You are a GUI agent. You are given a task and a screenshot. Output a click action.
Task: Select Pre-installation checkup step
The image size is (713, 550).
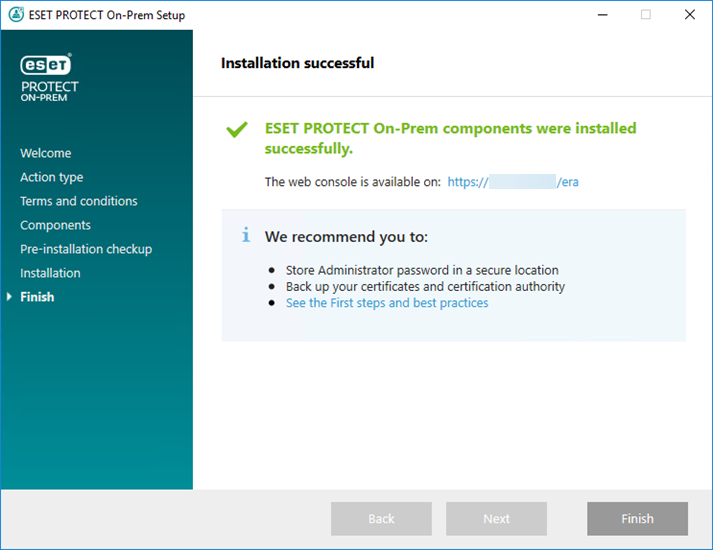pyautogui.click(x=86, y=249)
